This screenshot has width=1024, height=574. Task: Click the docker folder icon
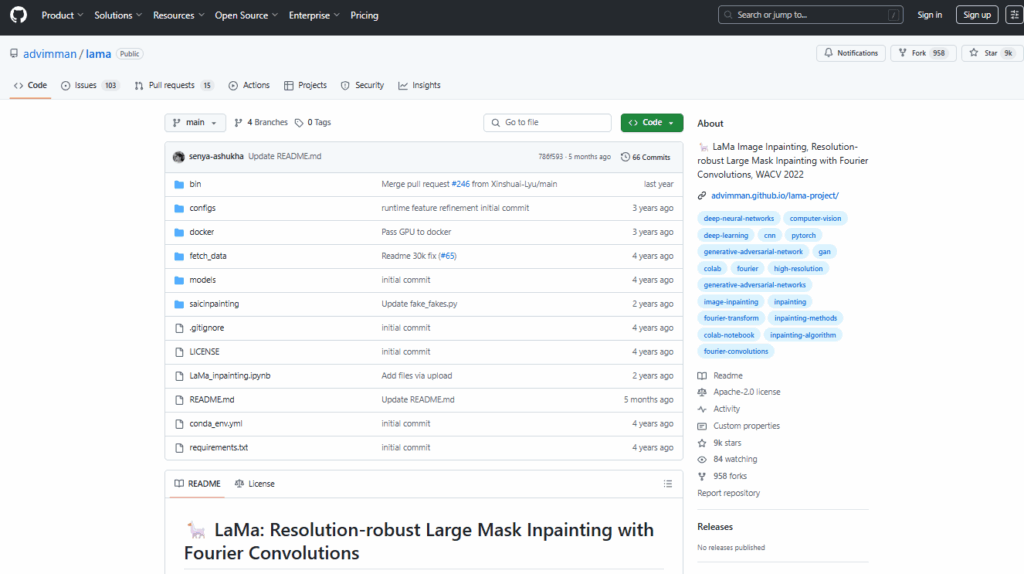coord(179,232)
